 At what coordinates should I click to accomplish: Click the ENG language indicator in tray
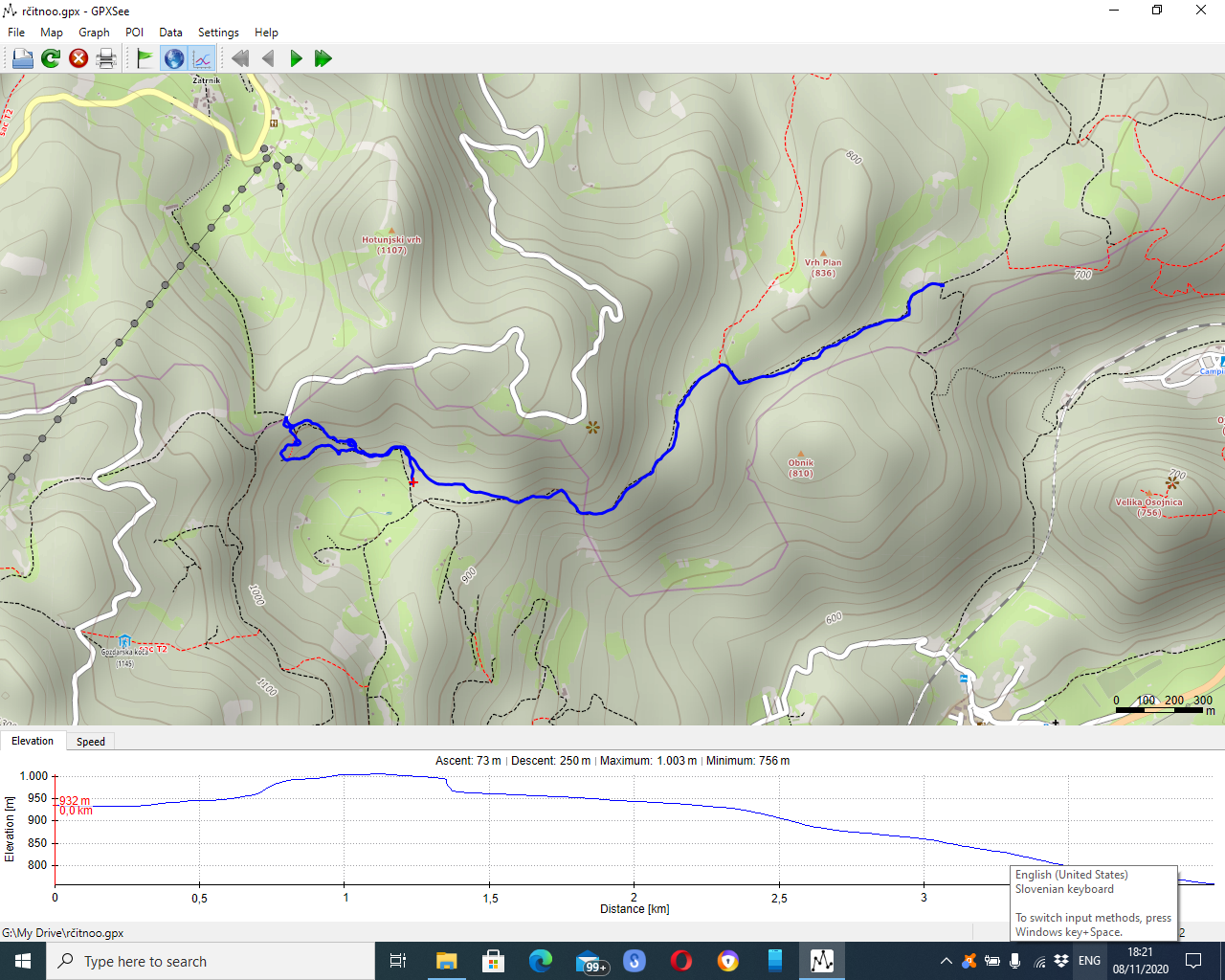click(1089, 961)
